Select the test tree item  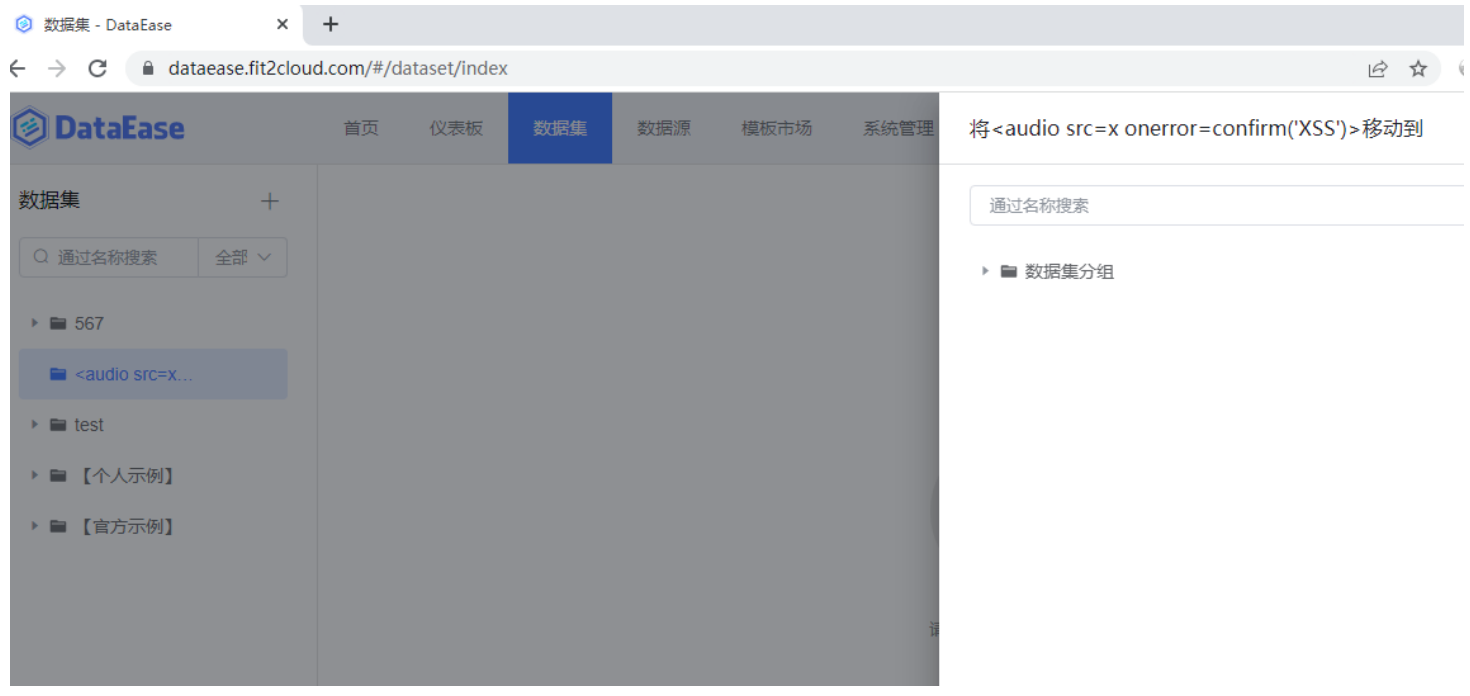[x=153, y=425]
